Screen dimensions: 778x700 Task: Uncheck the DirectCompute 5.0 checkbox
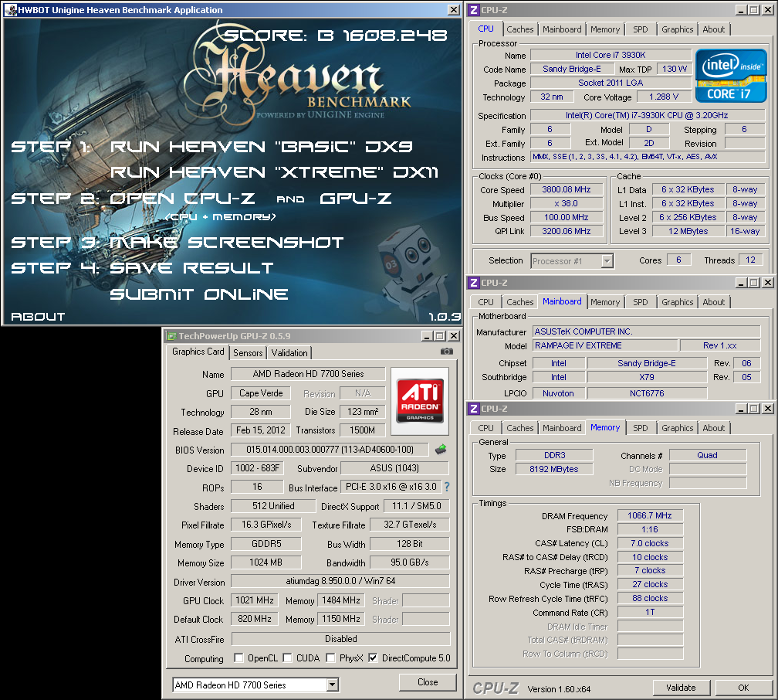click(x=373, y=658)
